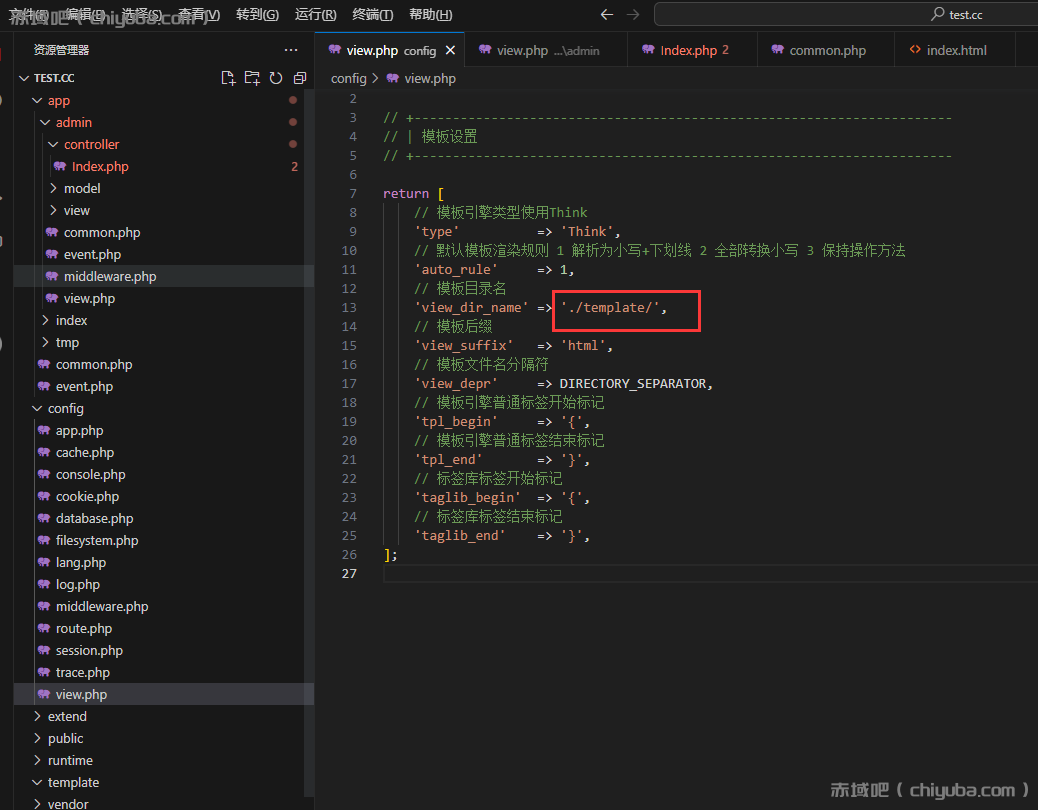Click the 'view_suffix' key on line 15
The height and width of the screenshot is (810, 1038).
click(463, 345)
